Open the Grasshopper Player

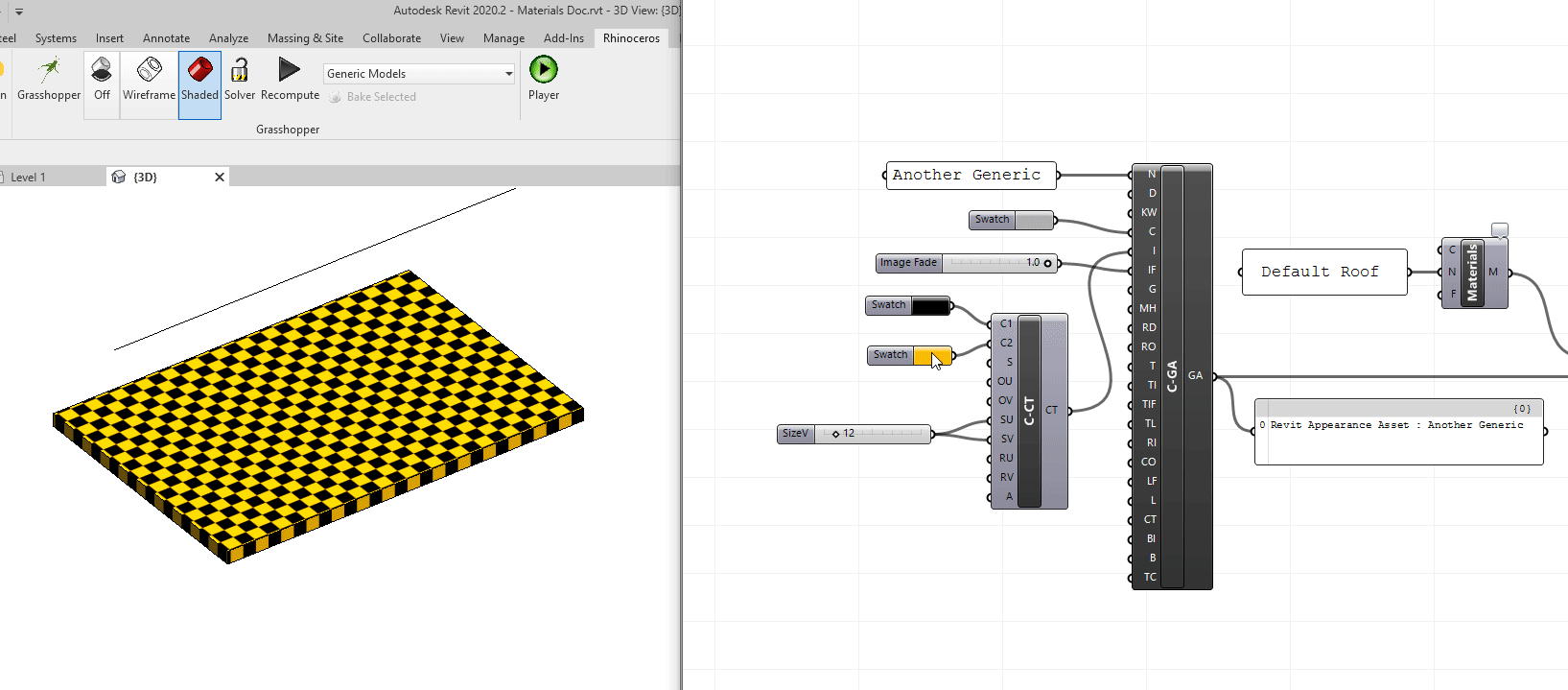coord(543,78)
